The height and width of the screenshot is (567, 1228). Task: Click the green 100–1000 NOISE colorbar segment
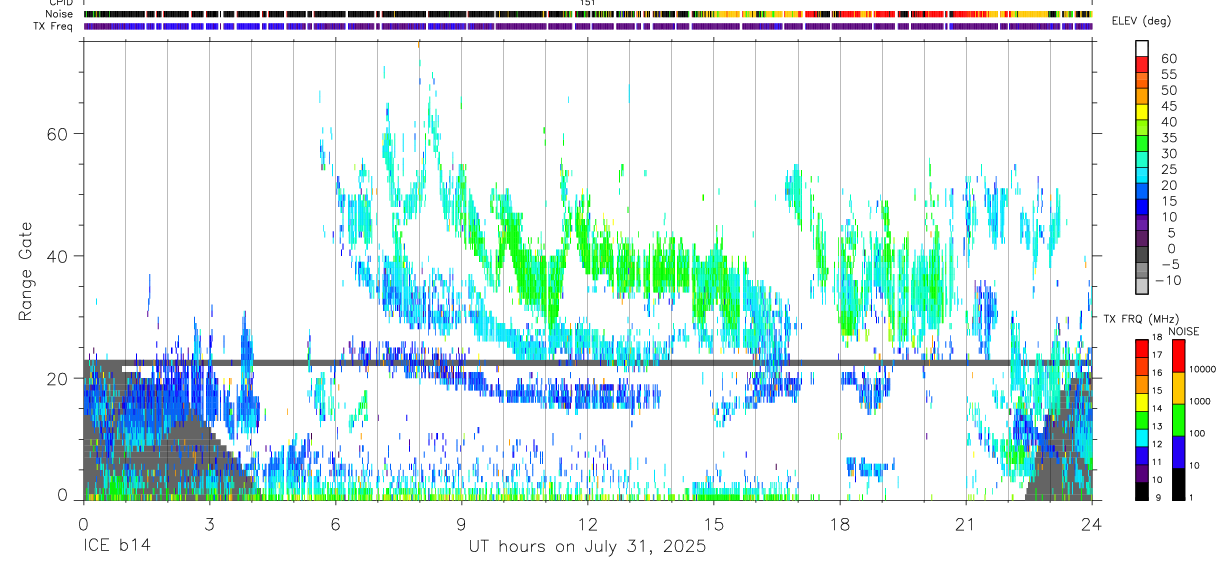1179,420
